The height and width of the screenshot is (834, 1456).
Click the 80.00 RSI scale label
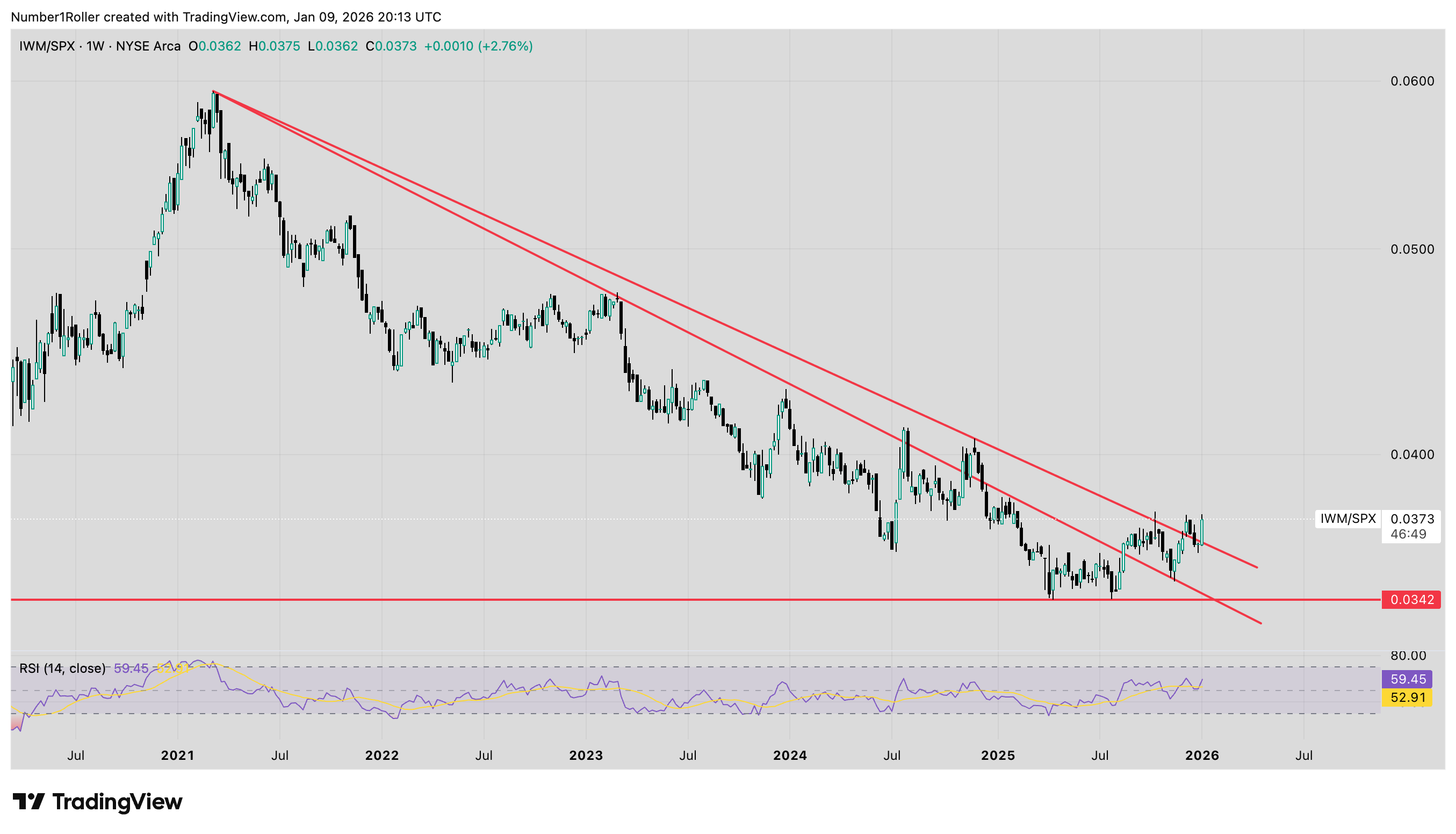click(x=1408, y=655)
